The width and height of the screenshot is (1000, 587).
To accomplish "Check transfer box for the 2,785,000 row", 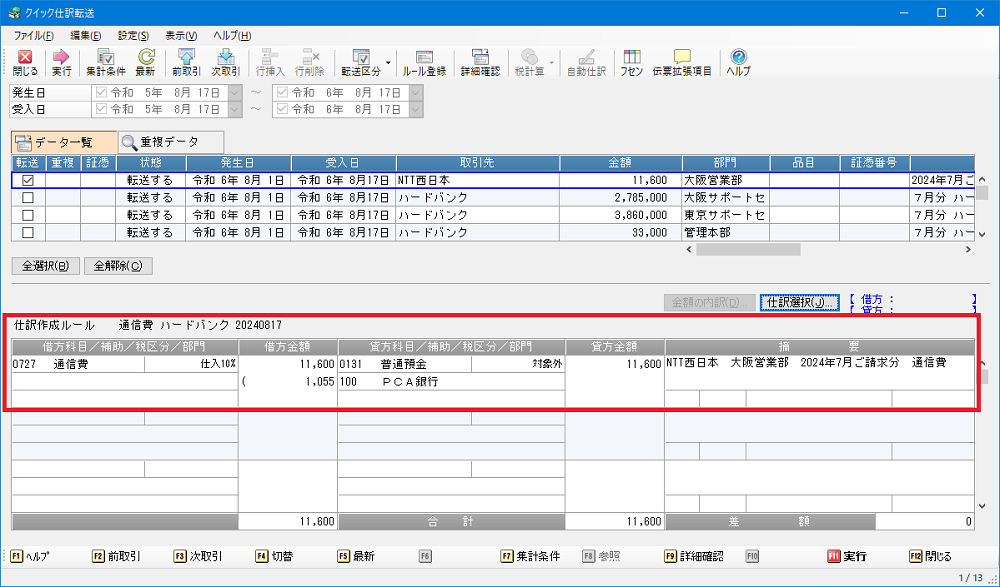I will click(x=28, y=198).
